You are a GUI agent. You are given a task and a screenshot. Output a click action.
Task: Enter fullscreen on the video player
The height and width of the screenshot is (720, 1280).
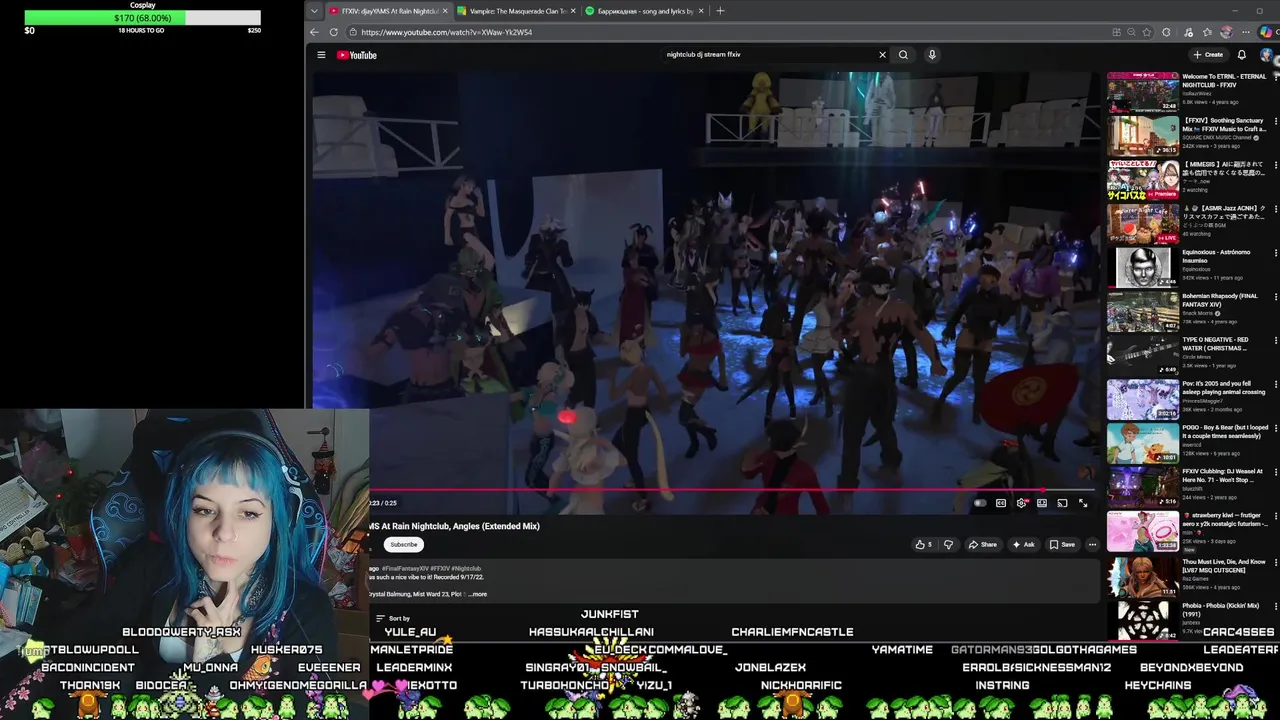click(1083, 503)
